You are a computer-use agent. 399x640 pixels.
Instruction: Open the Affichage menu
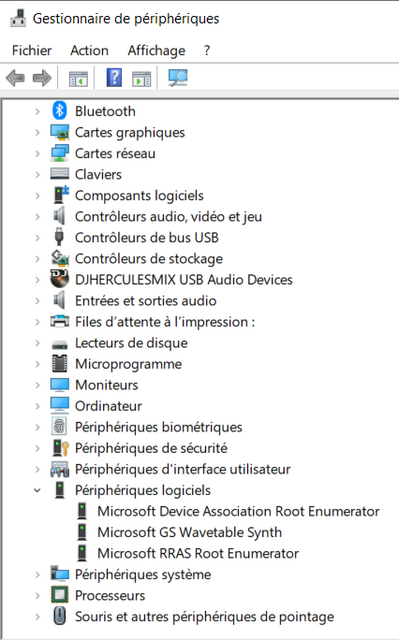point(156,50)
